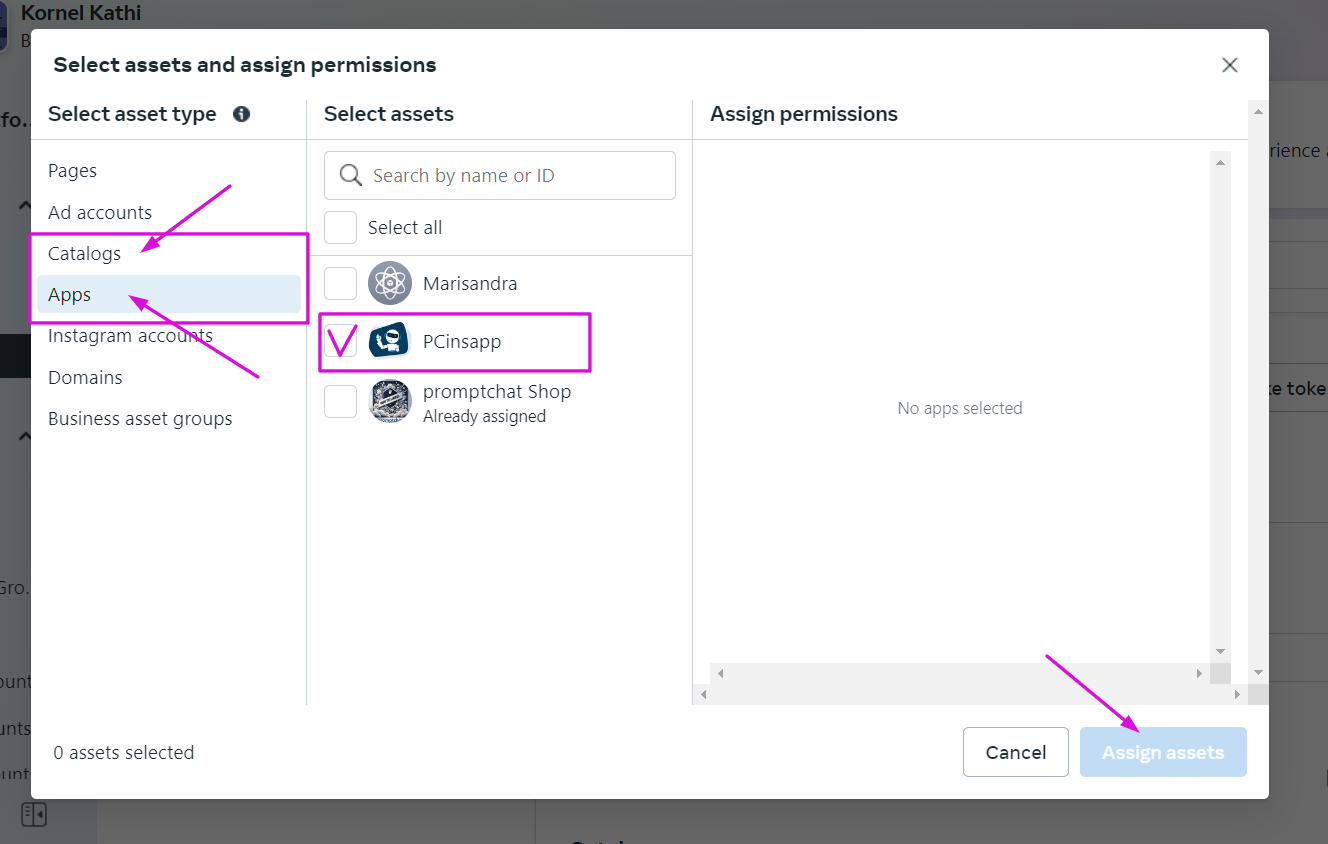This screenshot has height=844, width=1328.
Task: Open Instagram accounts asset type
Action: (130, 336)
